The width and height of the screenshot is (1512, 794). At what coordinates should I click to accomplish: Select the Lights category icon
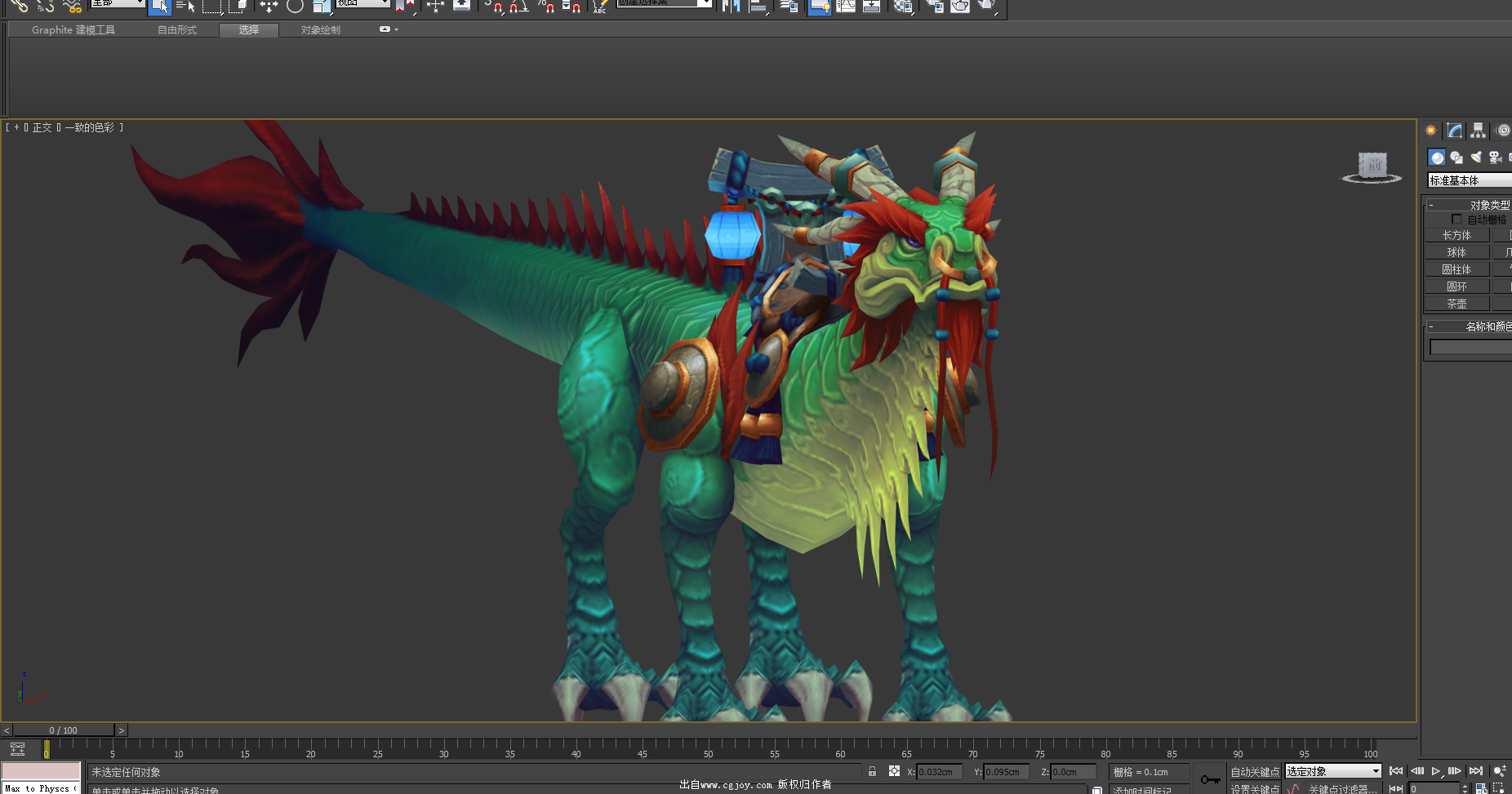click(1476, 157)
